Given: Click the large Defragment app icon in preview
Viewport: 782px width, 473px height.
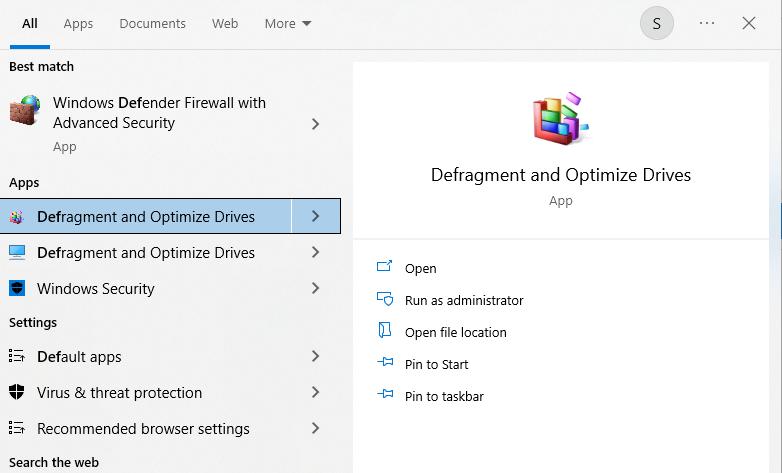Looking at the screenshot, I should click(x=560, y=116).
